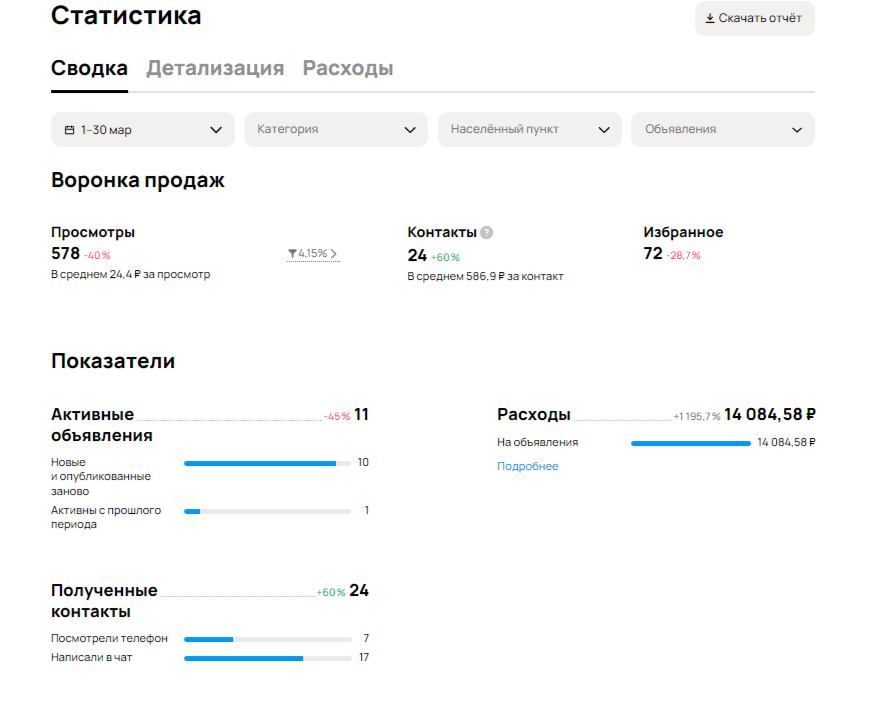
Task: Click the +1 195,7% expense change
Action: coord(697,416)
